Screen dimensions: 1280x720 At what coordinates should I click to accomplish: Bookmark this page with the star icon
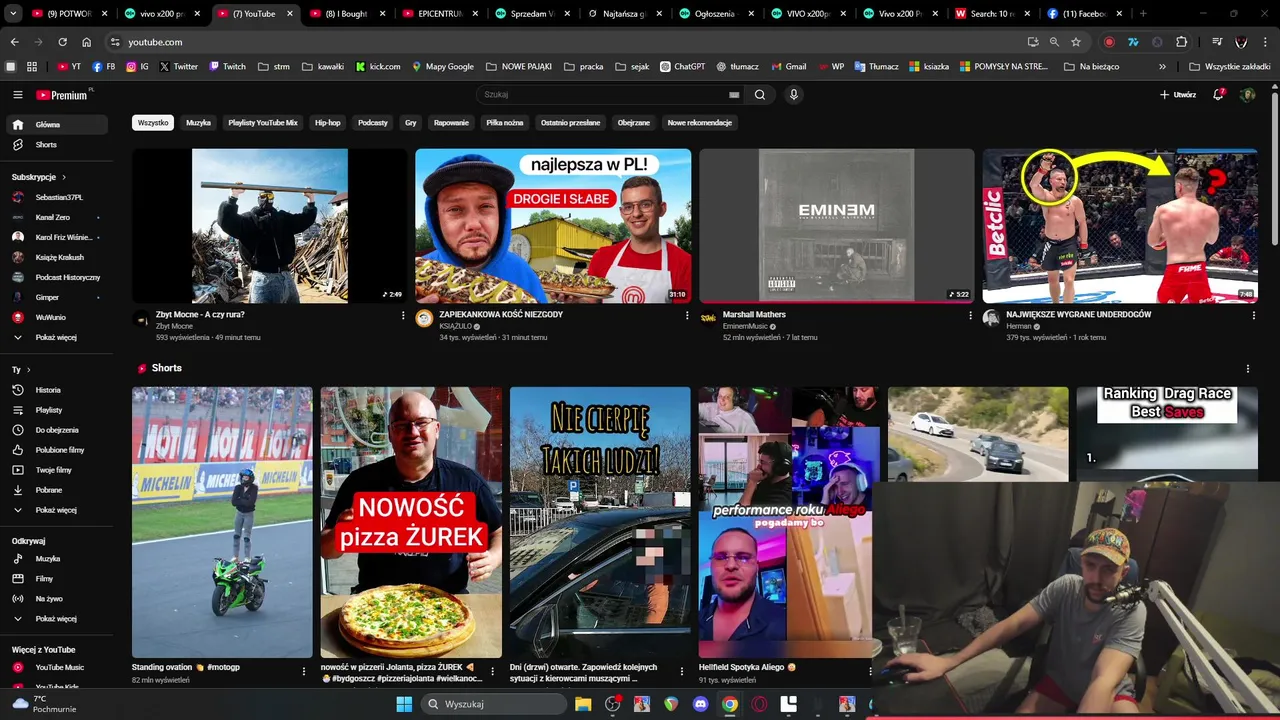pyautogui.click(x=1076, y=42)
